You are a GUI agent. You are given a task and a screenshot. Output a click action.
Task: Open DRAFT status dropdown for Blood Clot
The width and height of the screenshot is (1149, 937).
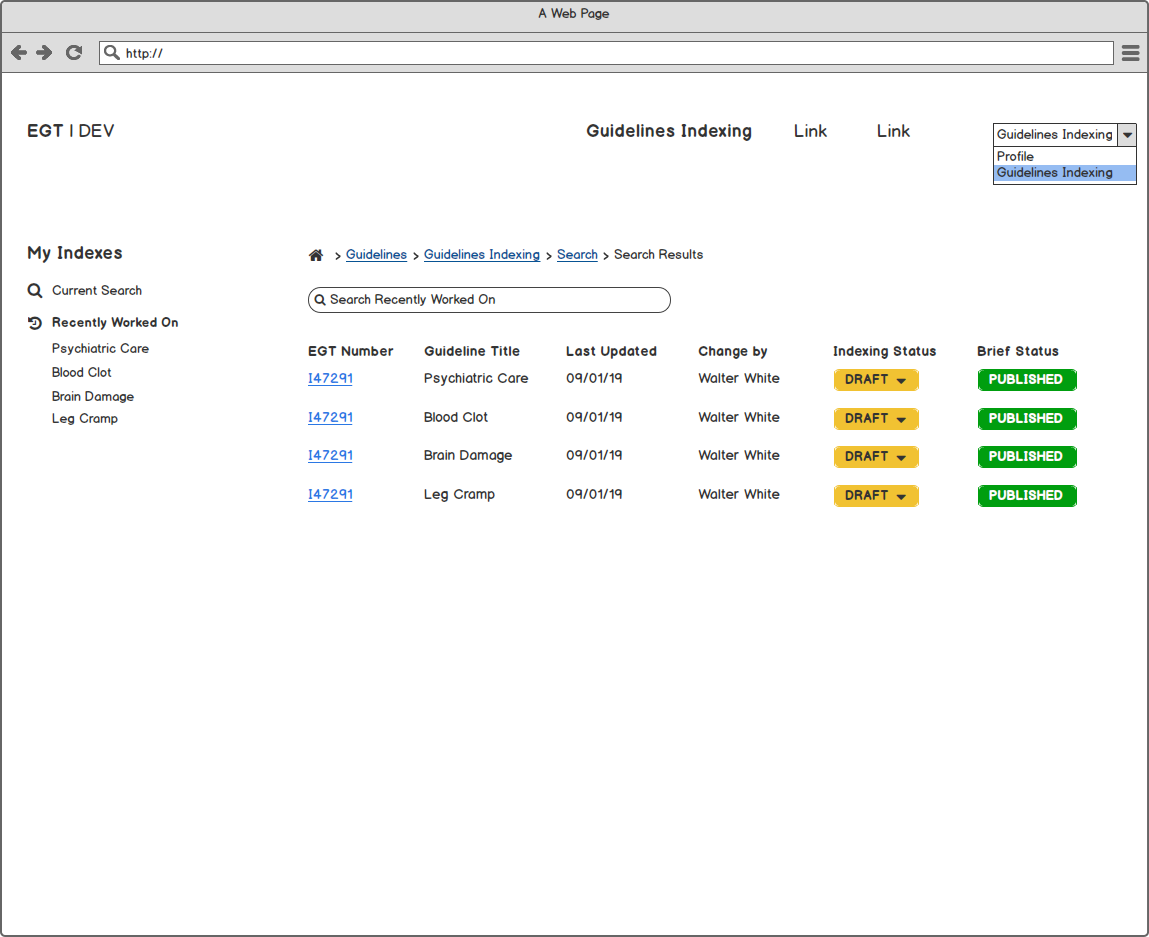click(875, 419)
